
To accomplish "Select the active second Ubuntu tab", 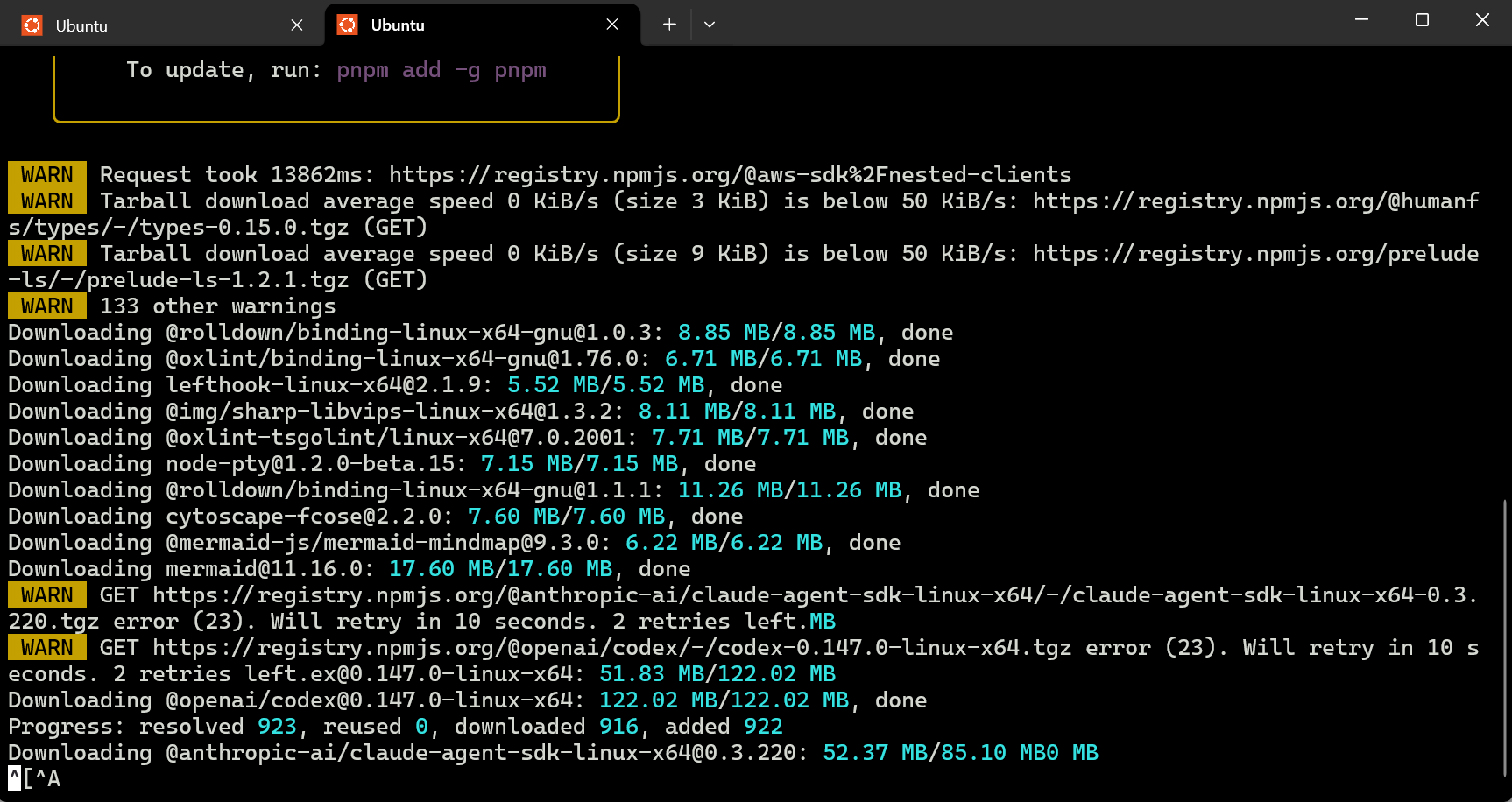I will [x=483, y=25].
